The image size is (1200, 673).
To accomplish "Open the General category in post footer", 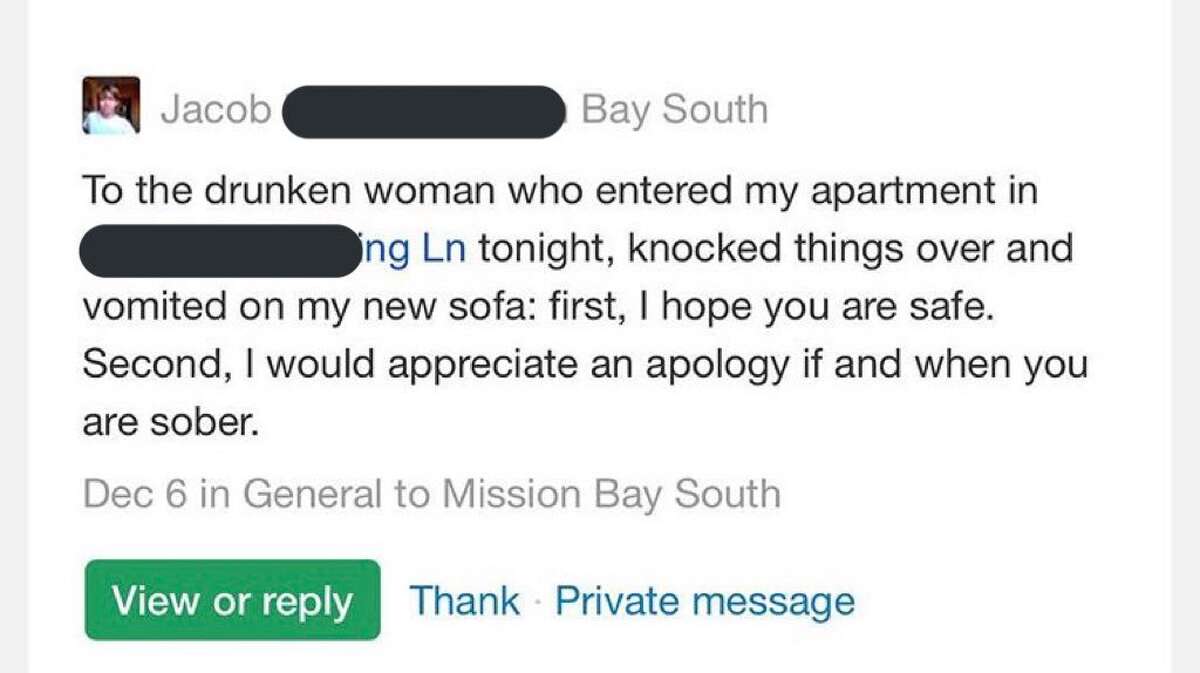I will coord(312,494).
